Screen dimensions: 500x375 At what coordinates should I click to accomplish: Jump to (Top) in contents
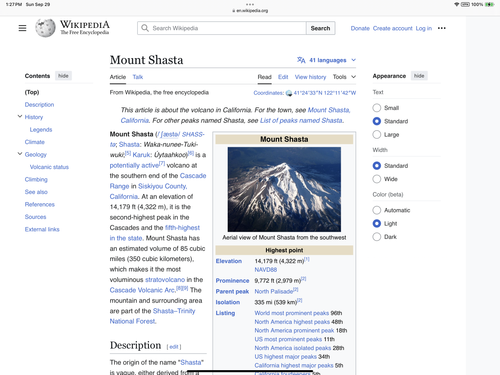tap(32, 92)
